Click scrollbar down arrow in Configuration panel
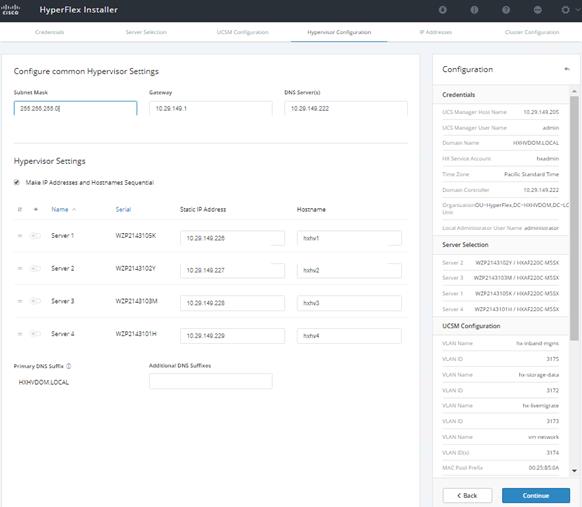Screen dimensions: 582x507 (x=574, y=471)
